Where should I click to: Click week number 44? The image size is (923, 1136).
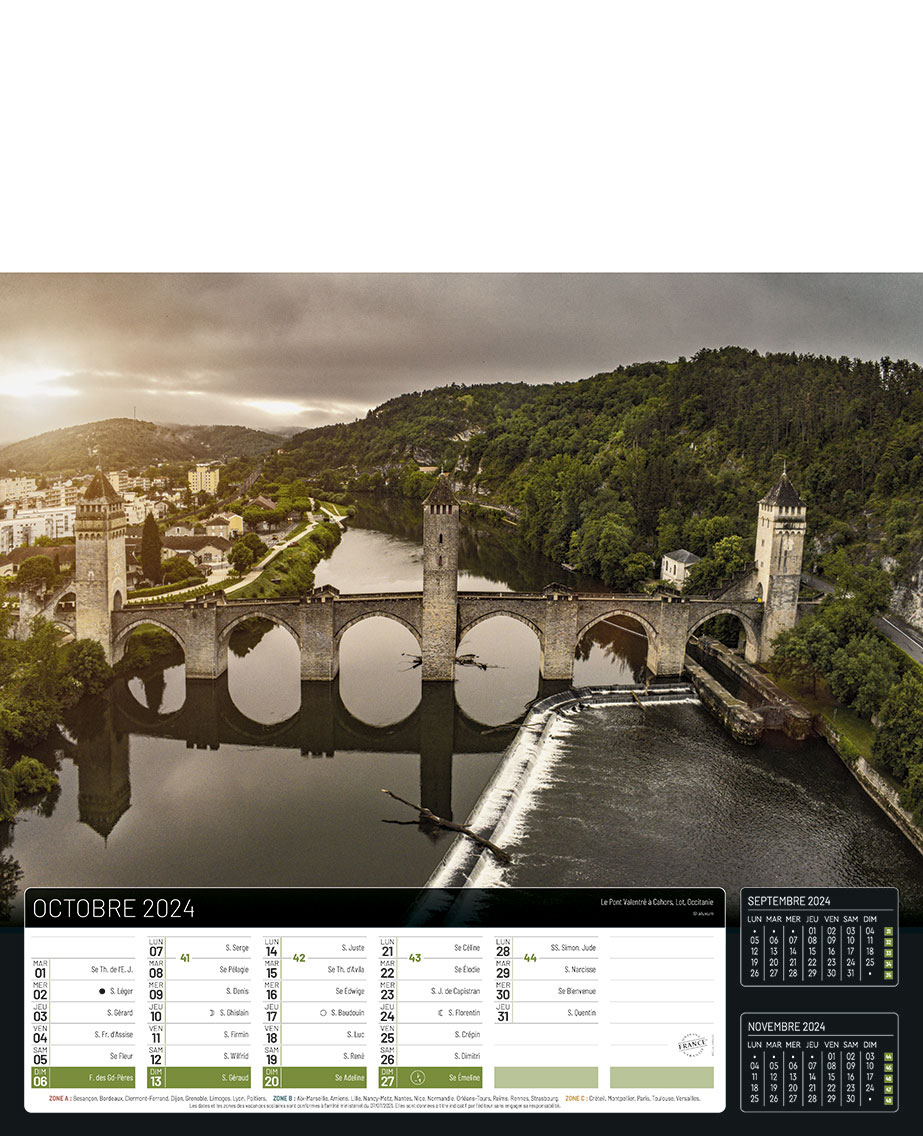pyautogui.click(x=530, y=958)
